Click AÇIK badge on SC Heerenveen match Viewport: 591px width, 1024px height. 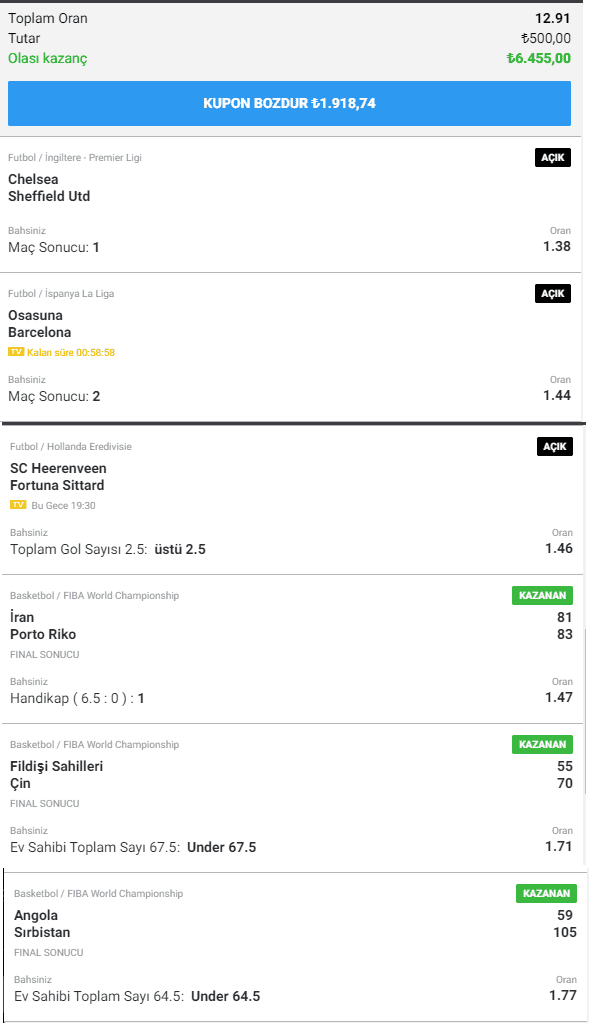[554, 446]
